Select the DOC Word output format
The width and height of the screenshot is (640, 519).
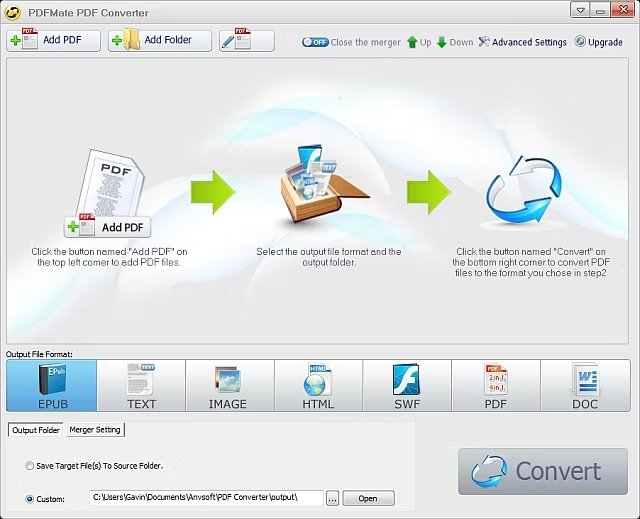tap(585, 385)
